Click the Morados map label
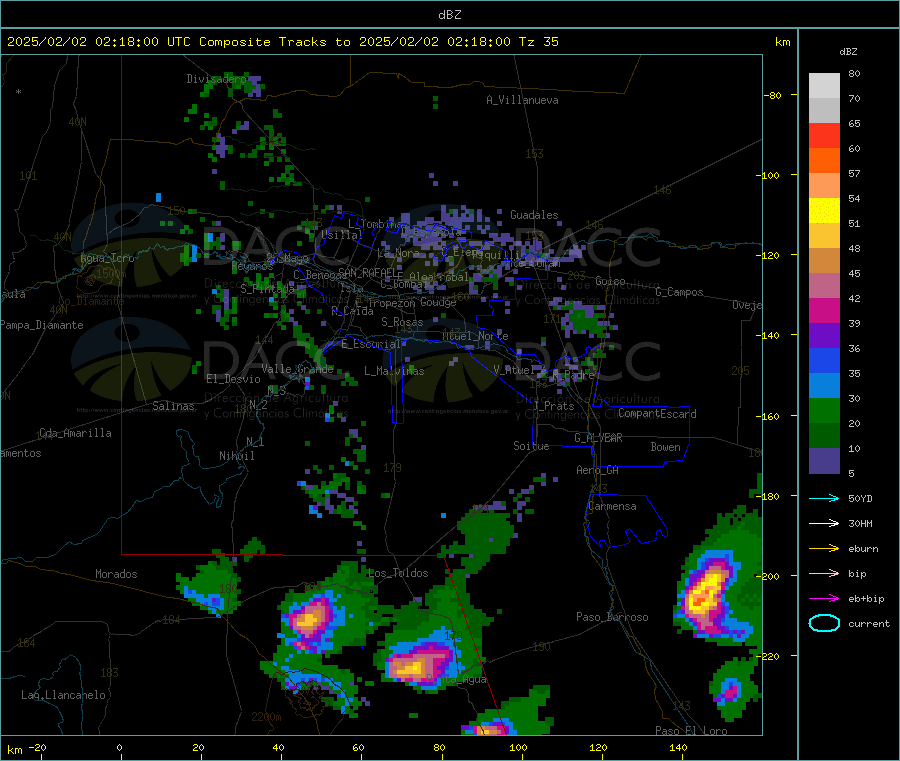 point(116,574)
